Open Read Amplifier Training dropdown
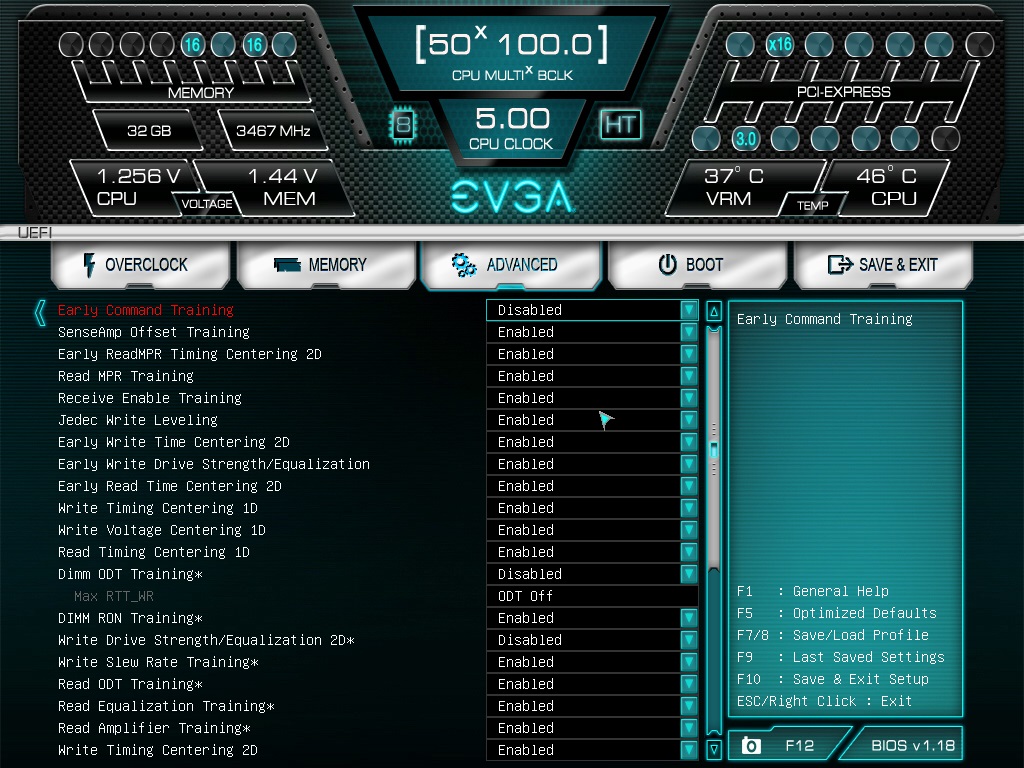Viewport: 1024px width, 768px height. [592, 728]
